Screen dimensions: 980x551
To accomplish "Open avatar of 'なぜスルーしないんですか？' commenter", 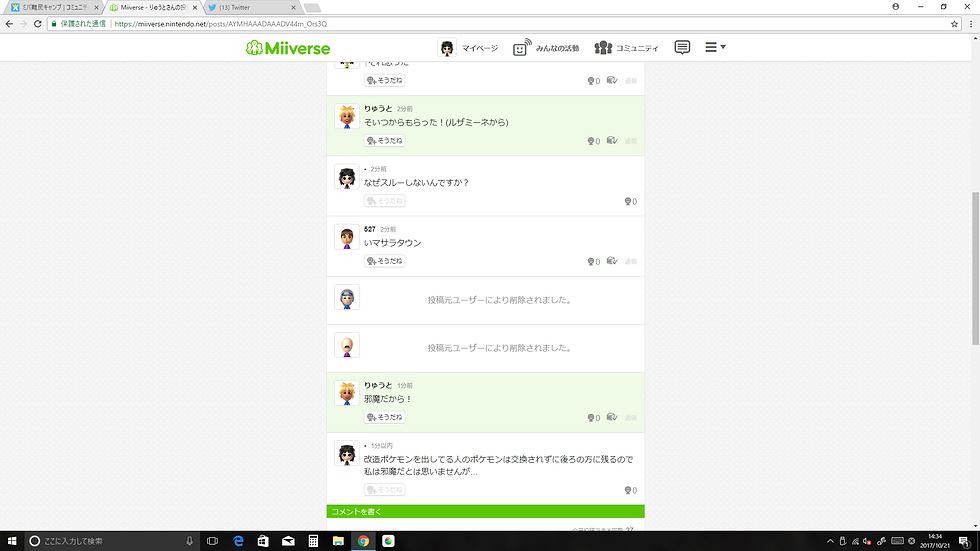I will tap(347, 177).
